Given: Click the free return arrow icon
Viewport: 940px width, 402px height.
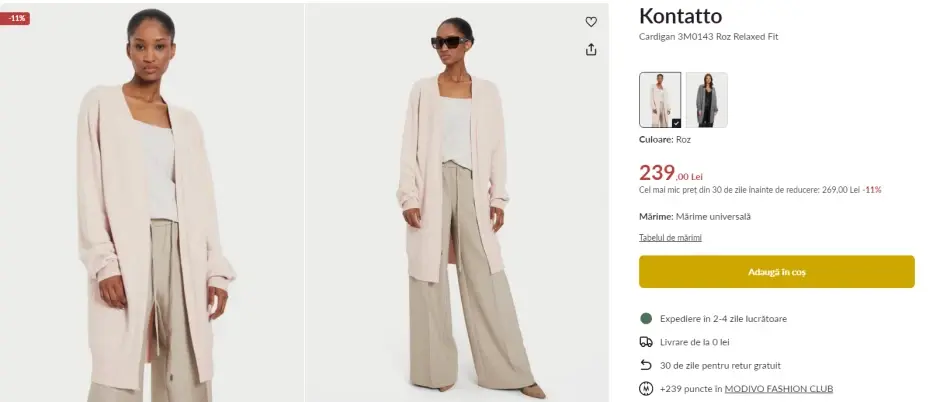Looking at the screenshot, I should click(646, 365).
